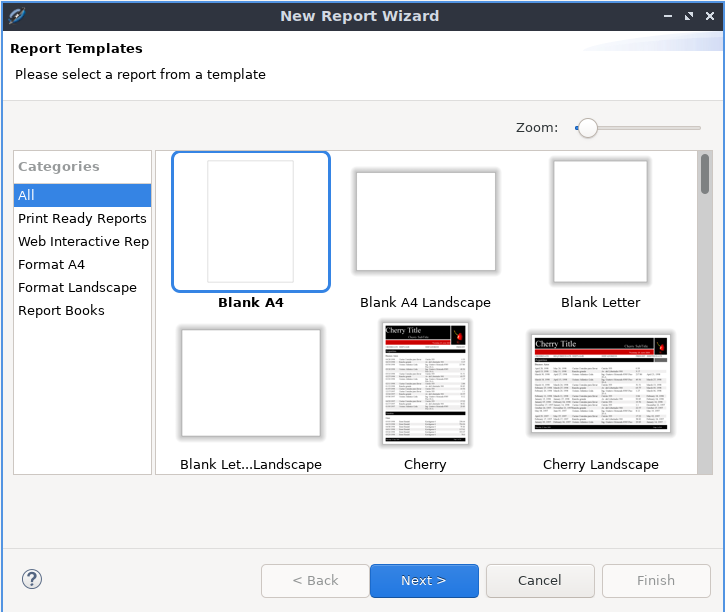Show Format A4 category templates
This screenshot has height=612, width=725.
(x=82, y=264)
